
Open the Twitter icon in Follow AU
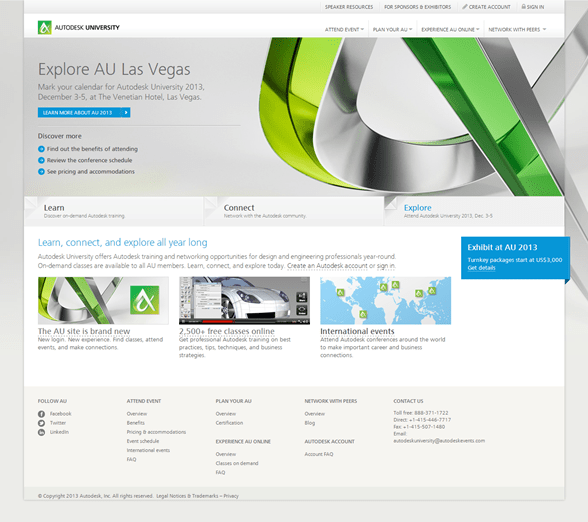[x=41, y=423]
